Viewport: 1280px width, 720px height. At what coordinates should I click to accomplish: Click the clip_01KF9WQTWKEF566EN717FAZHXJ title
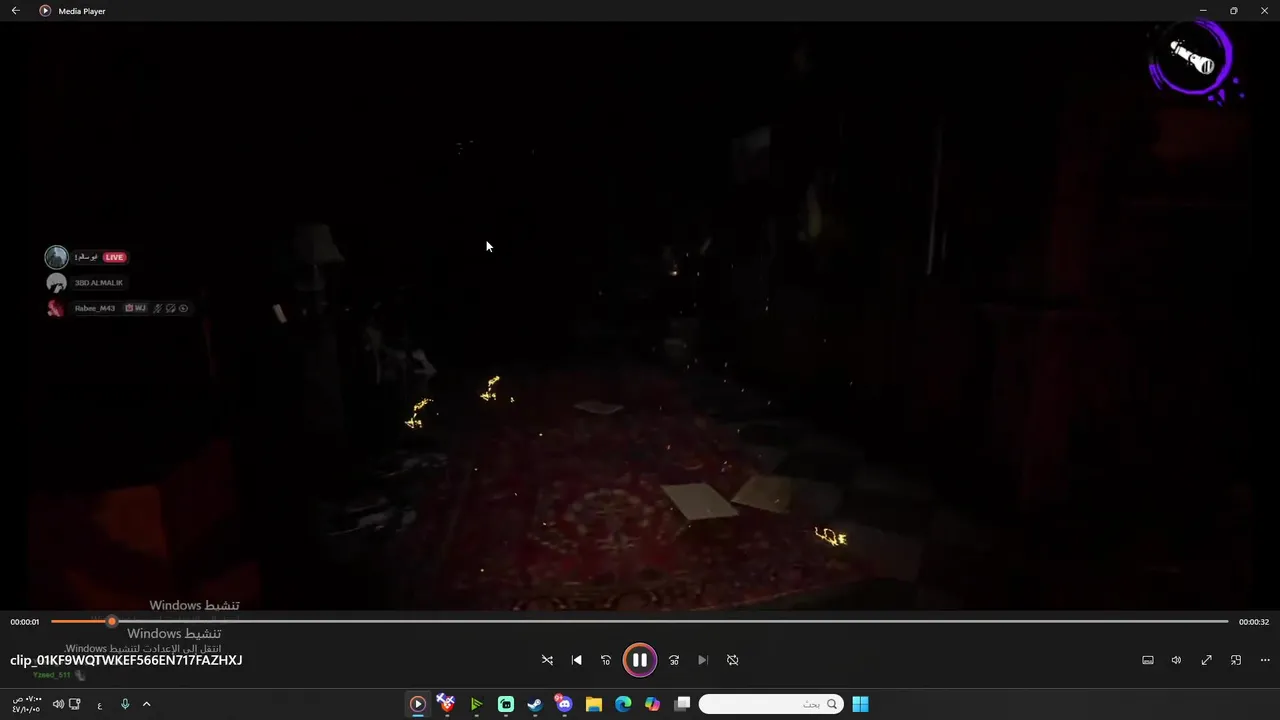point(126,660)
